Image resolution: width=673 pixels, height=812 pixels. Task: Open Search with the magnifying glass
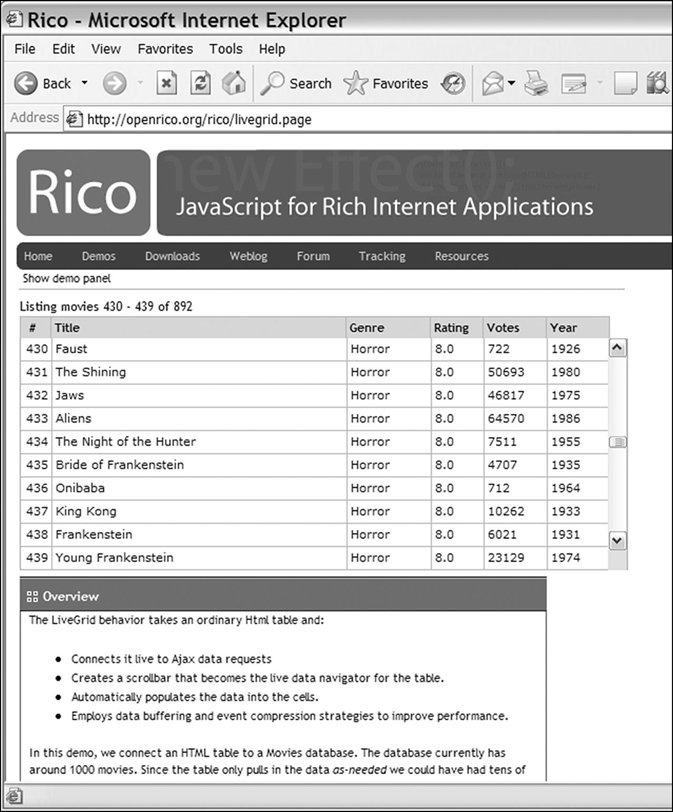pos(272,83)
